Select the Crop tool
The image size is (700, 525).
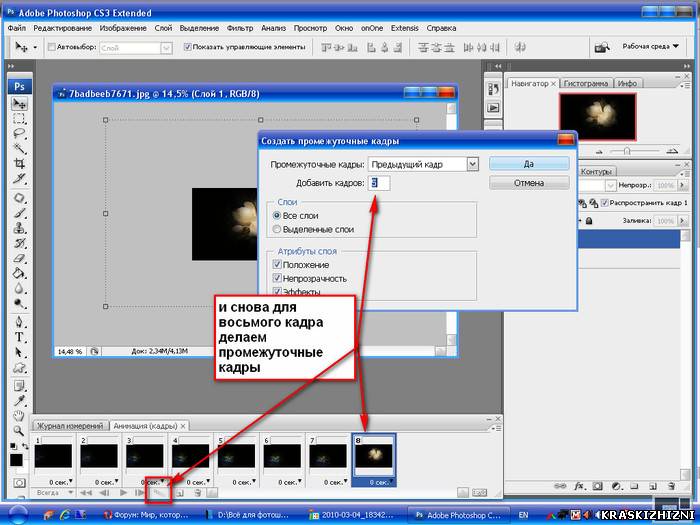[x=19, y=163]
